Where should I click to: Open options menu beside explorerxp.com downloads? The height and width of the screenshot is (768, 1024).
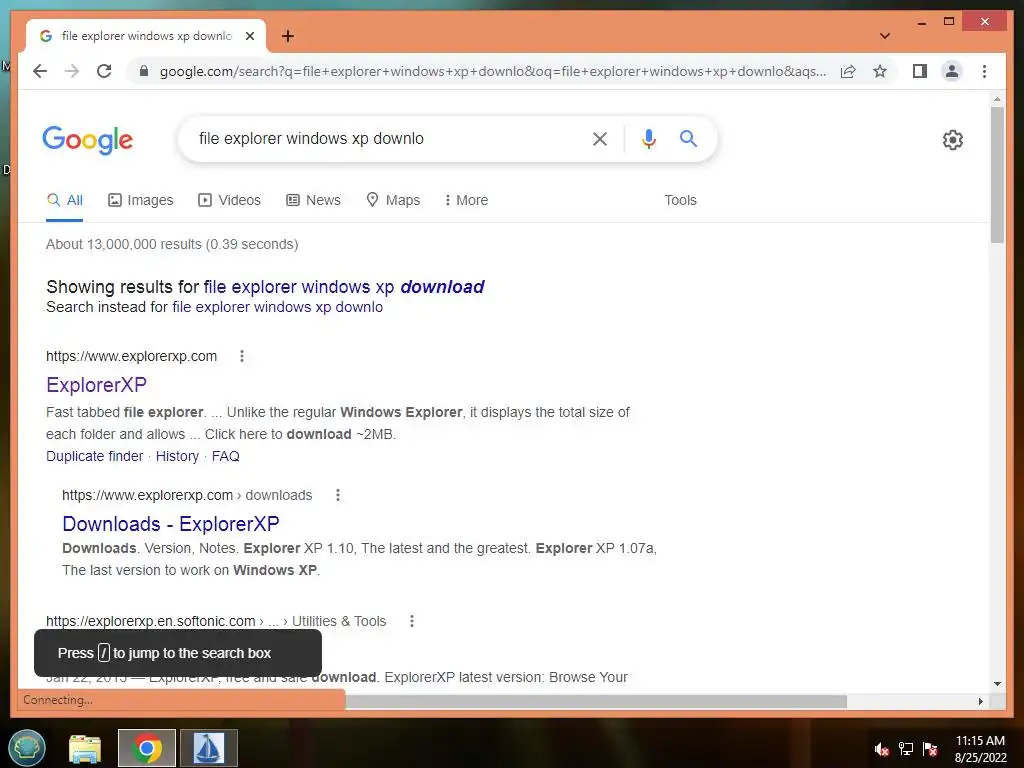[x=338, y=495]
